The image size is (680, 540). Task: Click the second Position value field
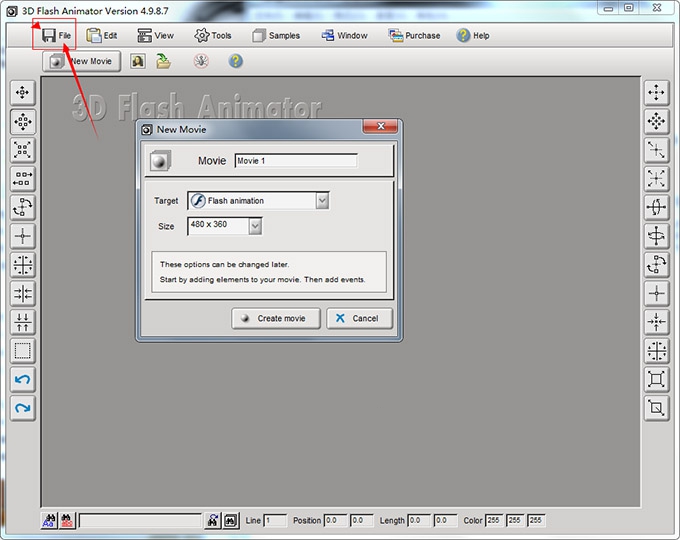click(361, 520)
